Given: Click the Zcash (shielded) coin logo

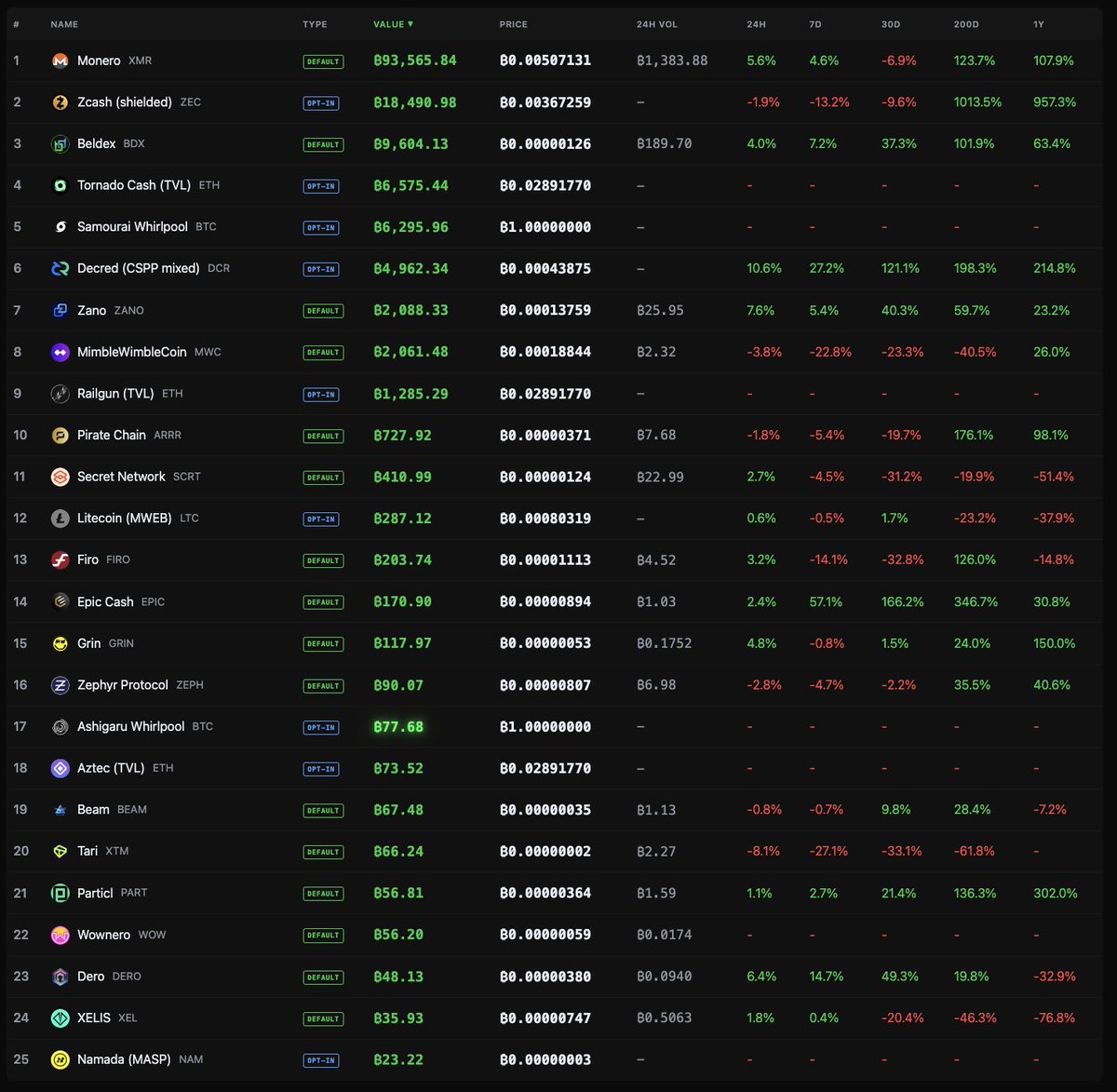Looking at the screenshot, I should coord(60,102).
